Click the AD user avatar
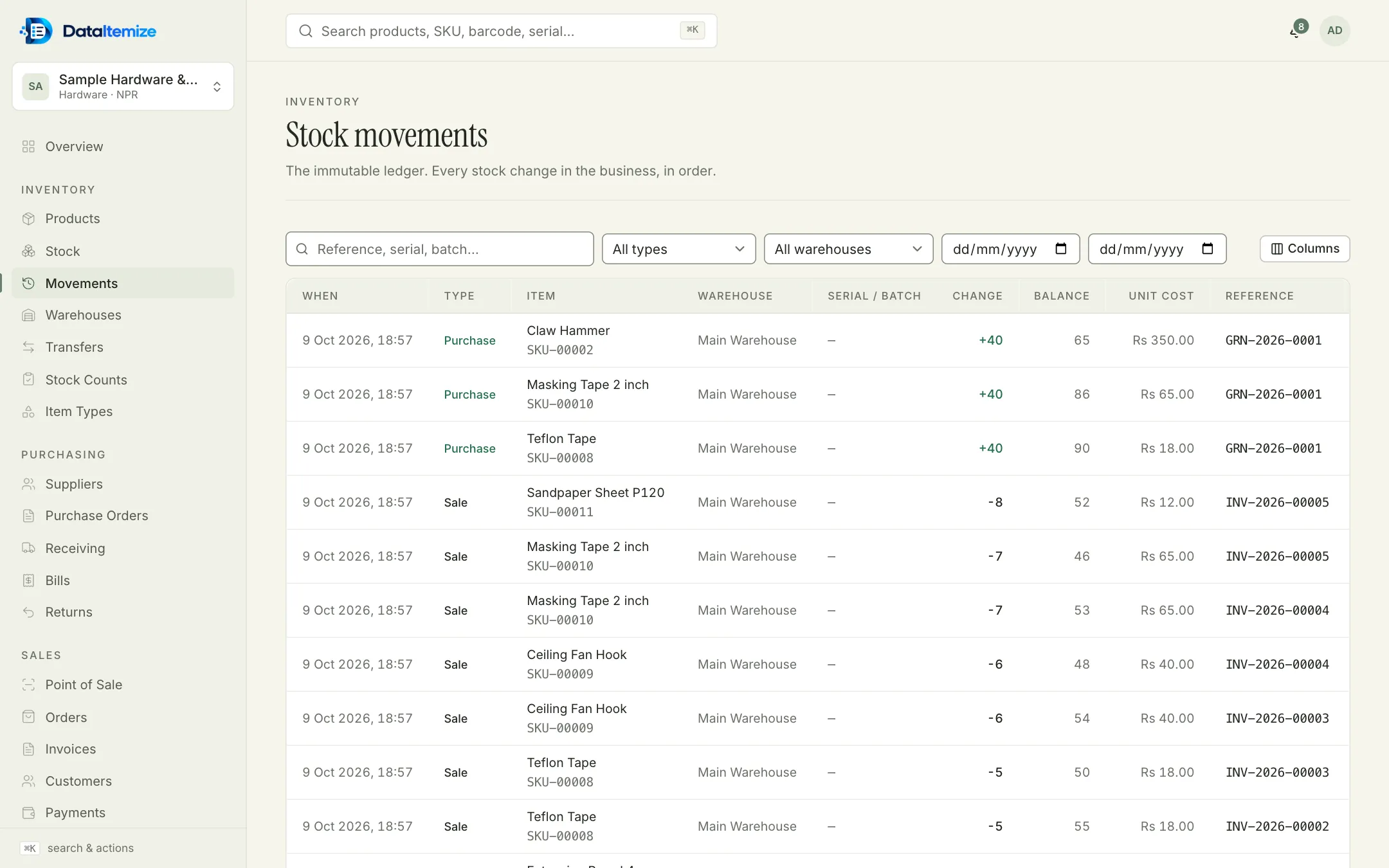The width and height of the screenshot is (1389, 868). pos(1334,31)
